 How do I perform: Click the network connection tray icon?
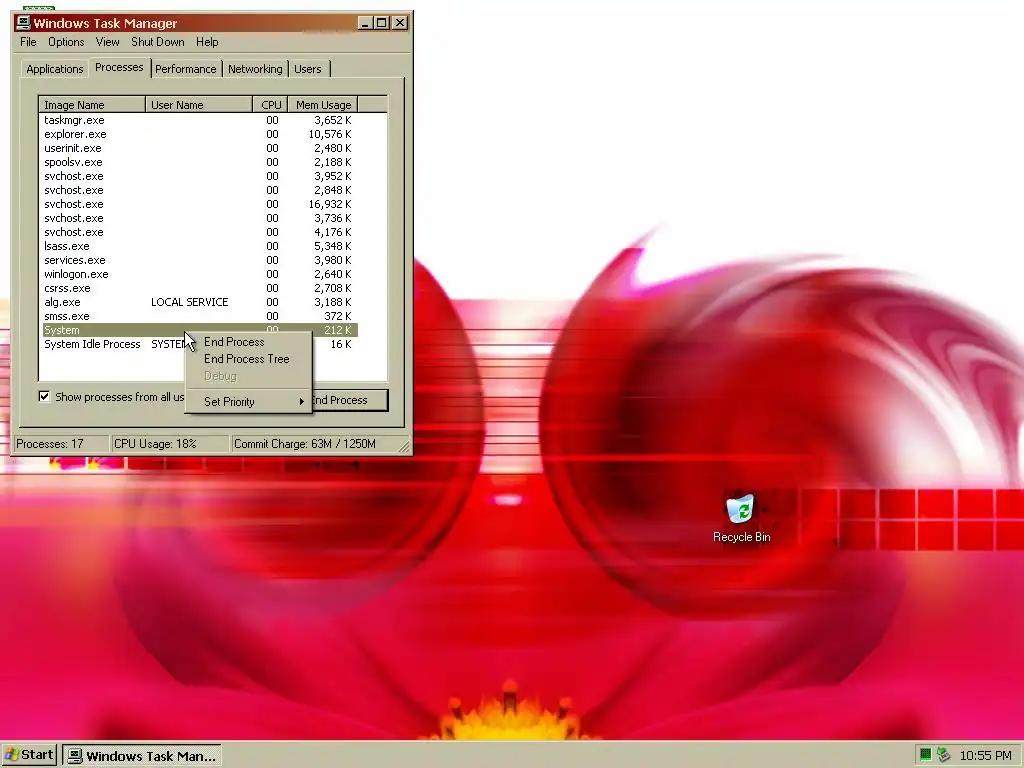pos(942,755)
